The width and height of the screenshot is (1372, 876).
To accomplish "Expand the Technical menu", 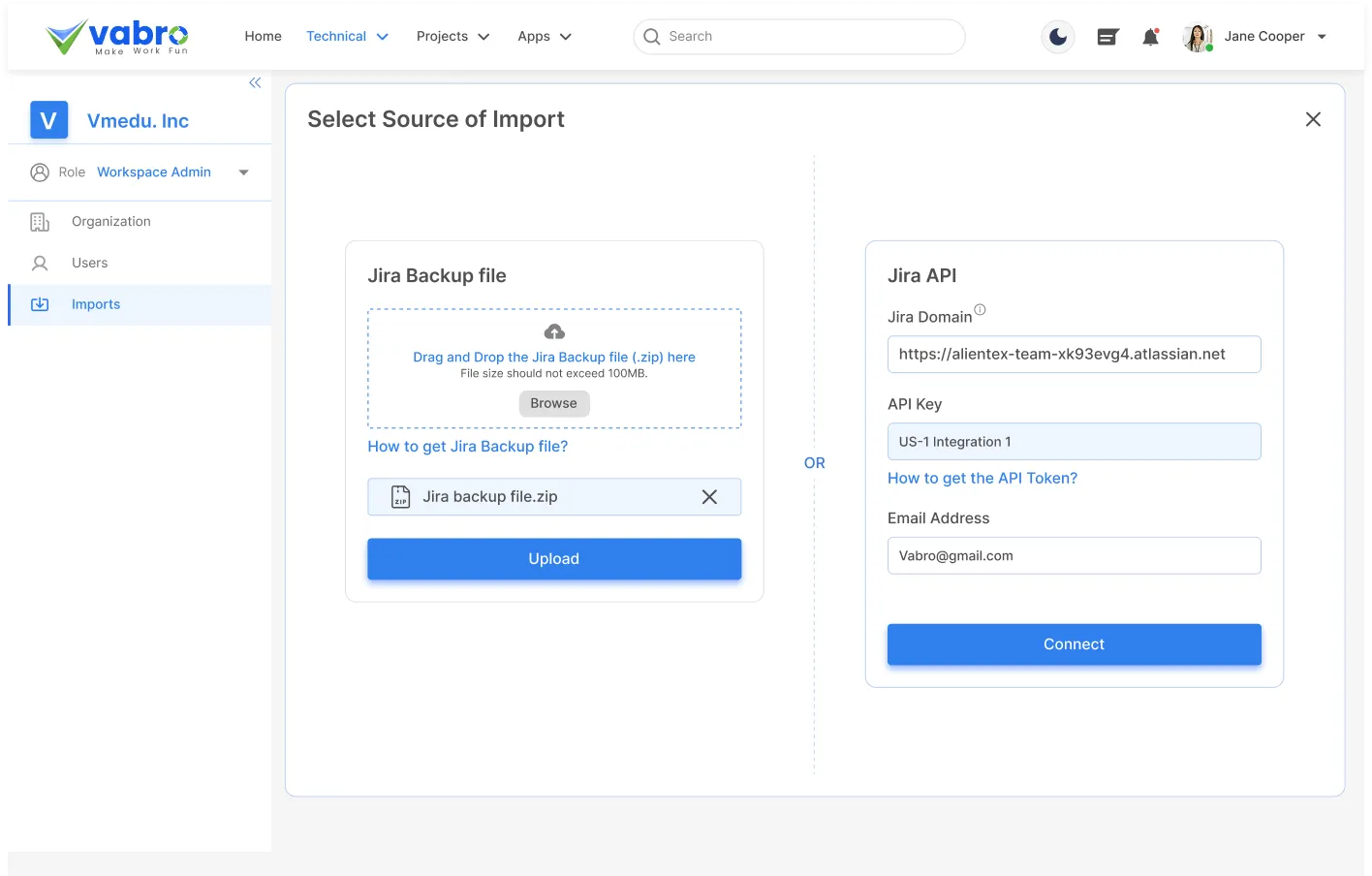I will (x=347, y=37).
